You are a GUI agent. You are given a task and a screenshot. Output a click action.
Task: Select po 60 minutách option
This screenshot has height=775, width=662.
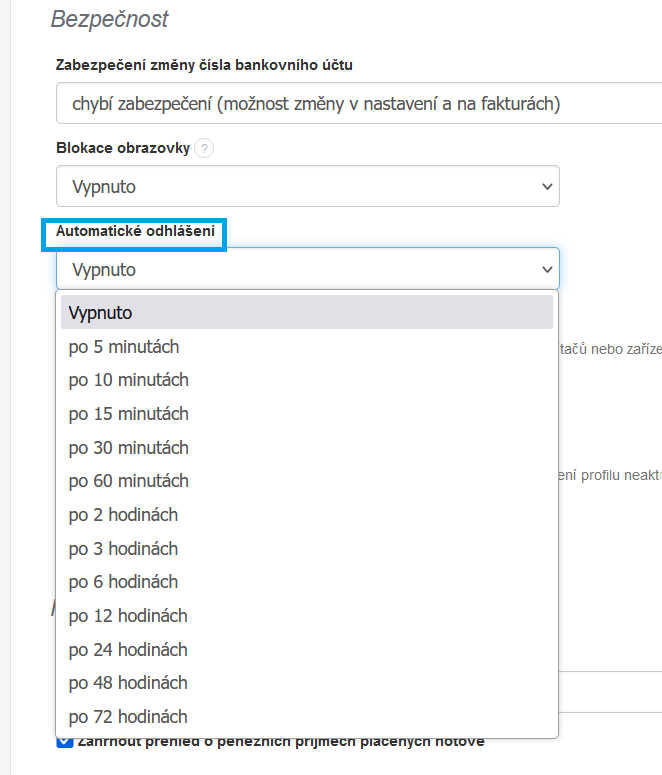click(307, 481)
